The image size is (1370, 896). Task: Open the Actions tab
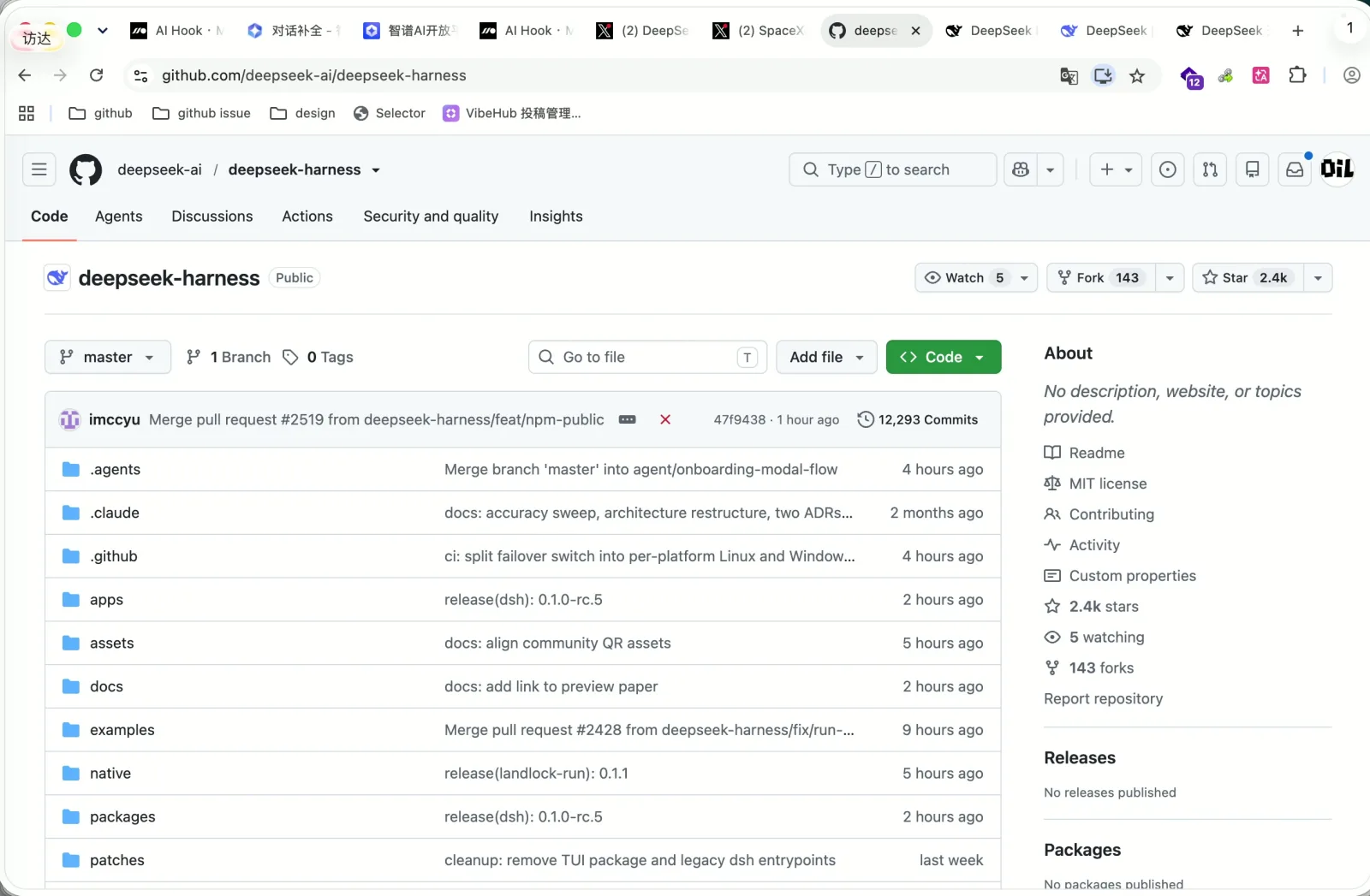click(307, 217)
